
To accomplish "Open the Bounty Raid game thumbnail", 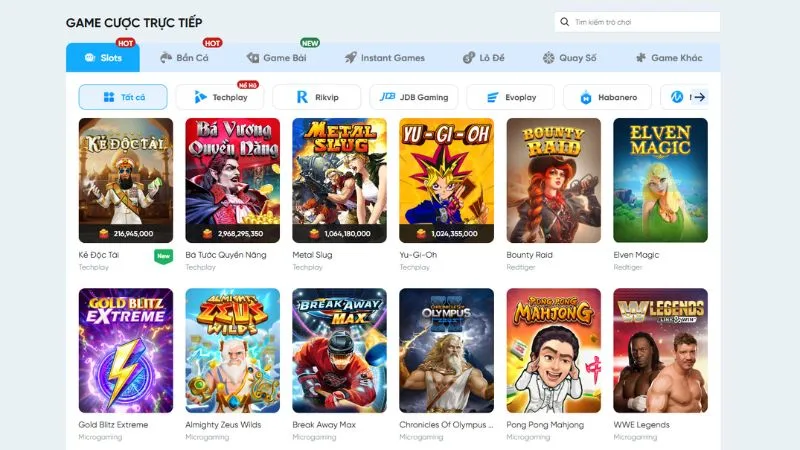I will coord(554,180).
